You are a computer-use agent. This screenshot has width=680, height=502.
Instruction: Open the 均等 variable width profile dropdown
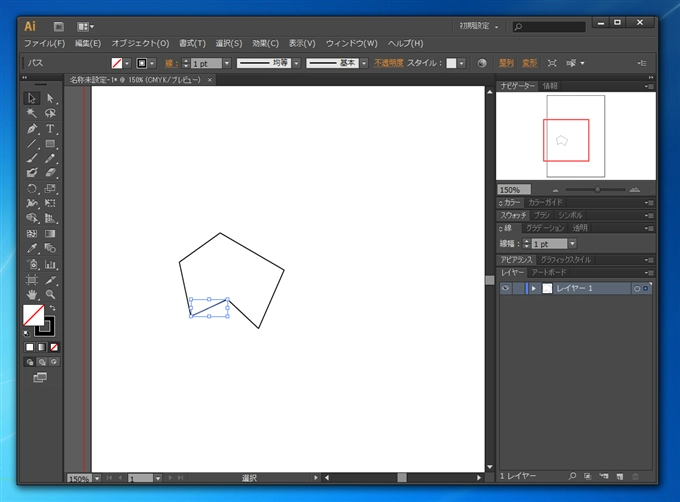tap(296, 63)
